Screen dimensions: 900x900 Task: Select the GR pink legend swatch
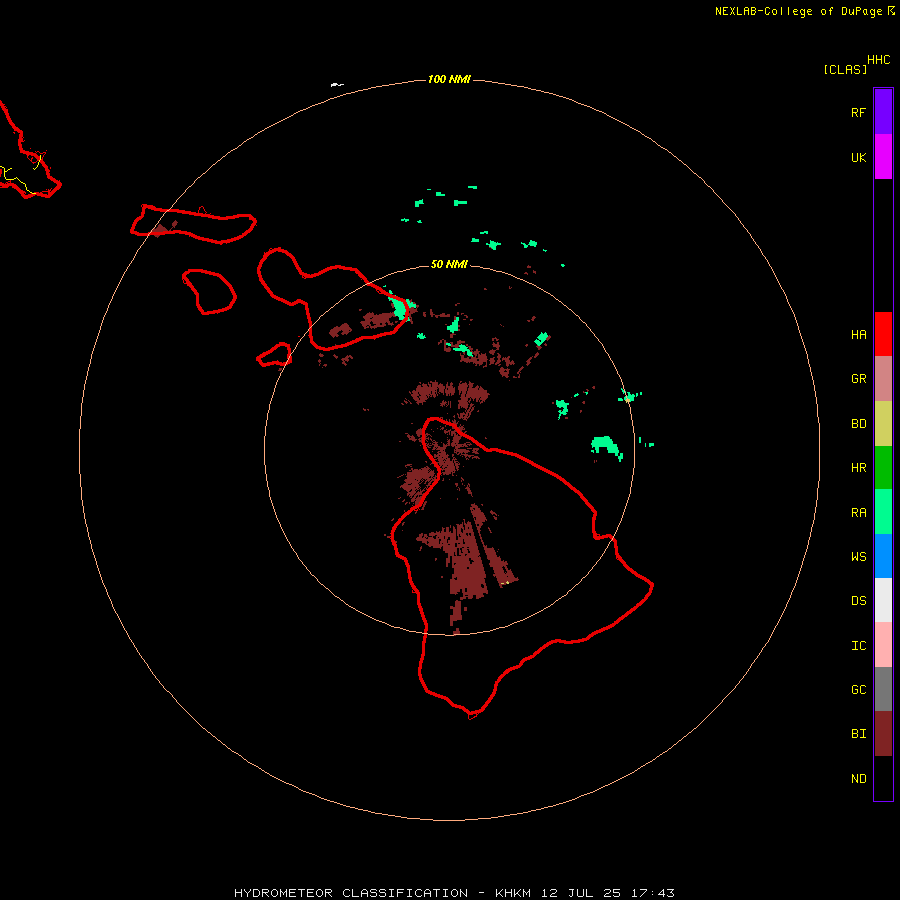(x=883, y=379)
